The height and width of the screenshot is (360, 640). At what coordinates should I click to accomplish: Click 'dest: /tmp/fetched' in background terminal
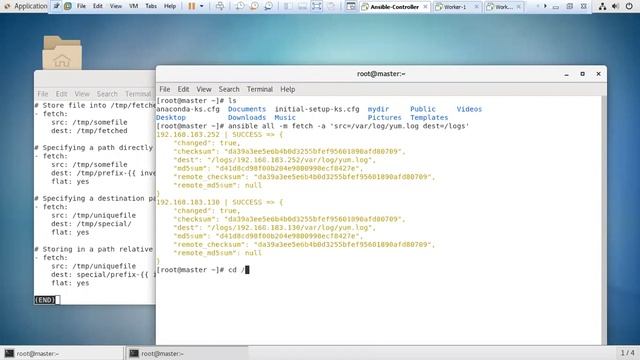(x=89, y=131)
